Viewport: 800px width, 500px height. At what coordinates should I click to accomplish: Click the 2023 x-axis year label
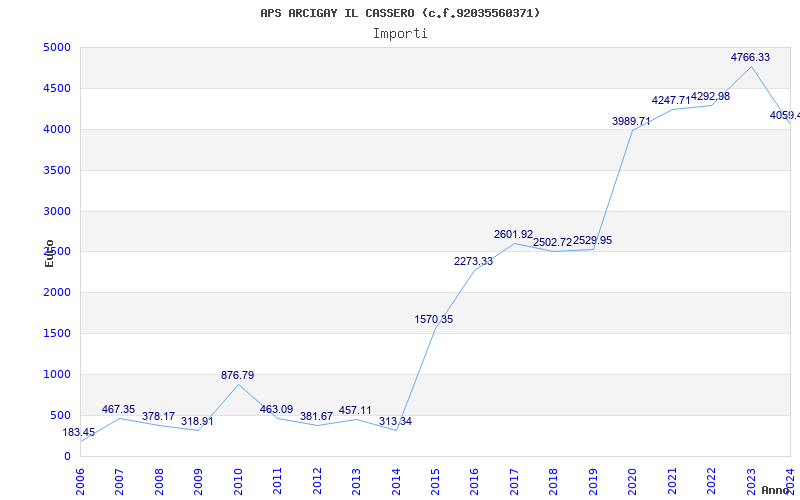pos(752,481)
